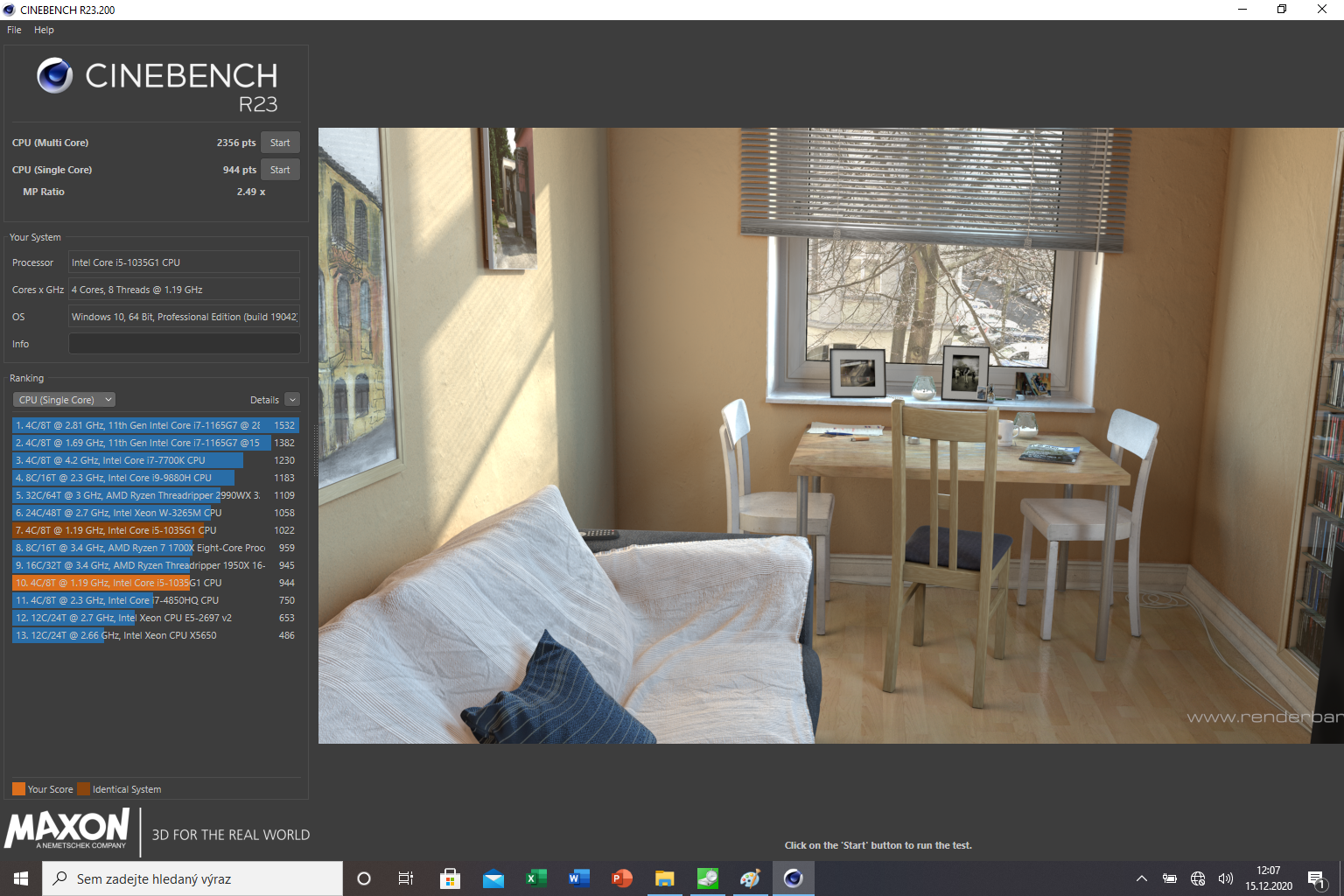Screen dimensions: 1344x896
Task: Open the volume control tray icon
Action: pyautogui.click(x=1225, y=878)
